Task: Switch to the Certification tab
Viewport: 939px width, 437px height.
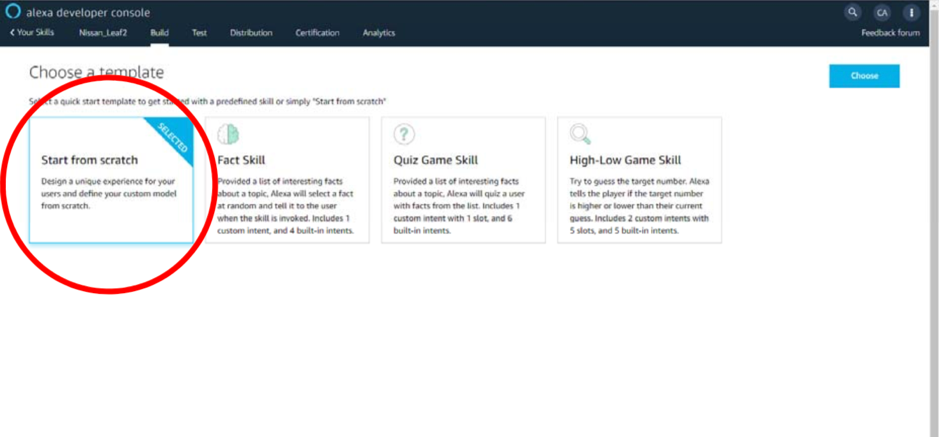Action: (317, 33)
